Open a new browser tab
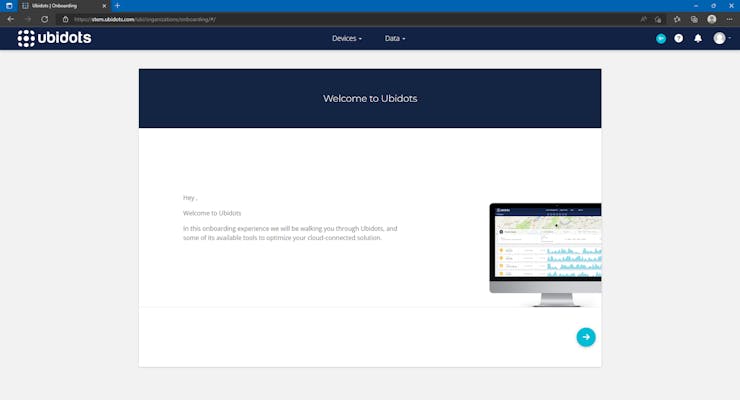 (x=118, y=6)
